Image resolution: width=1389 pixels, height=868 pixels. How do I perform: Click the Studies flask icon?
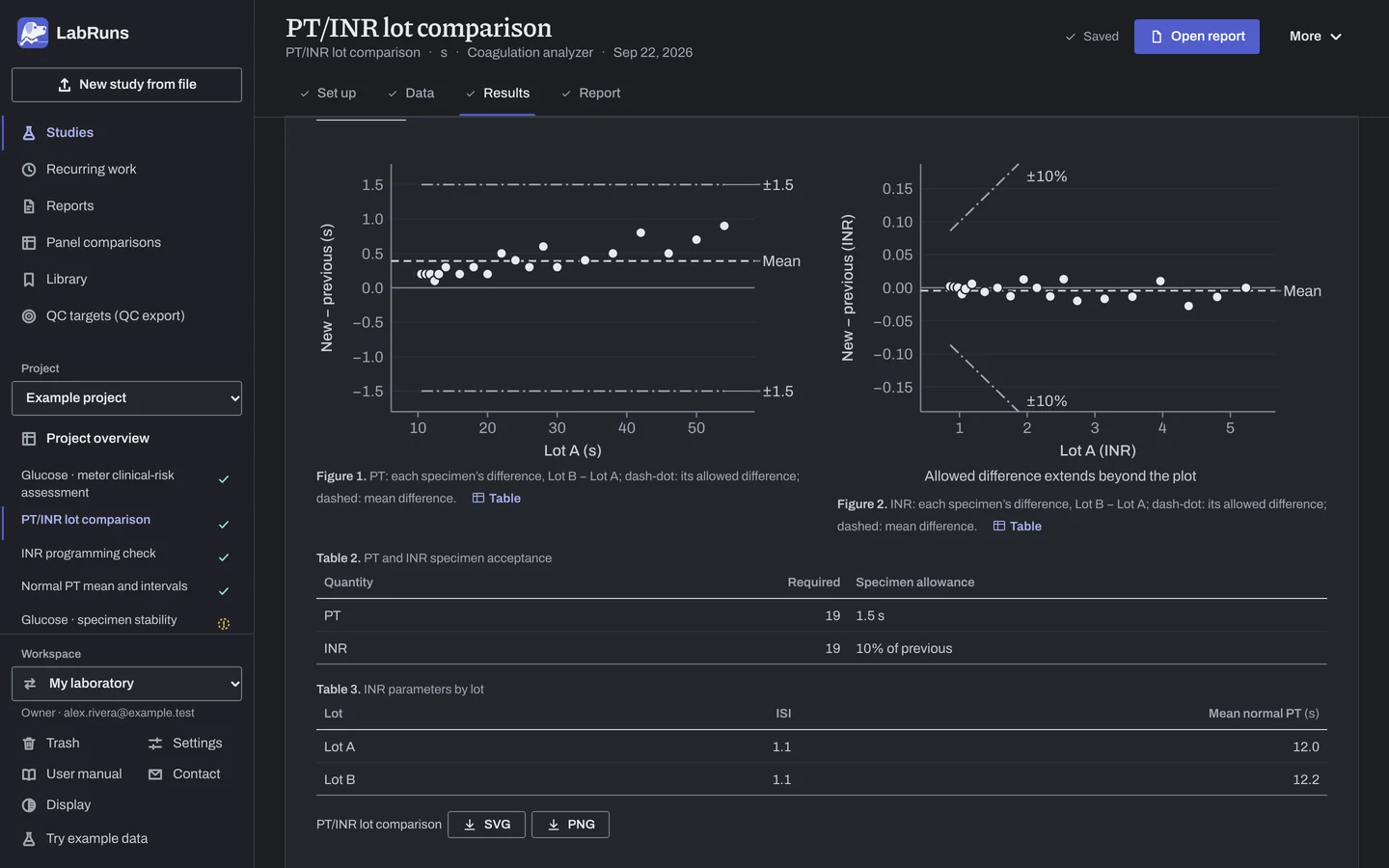(29, 133)
